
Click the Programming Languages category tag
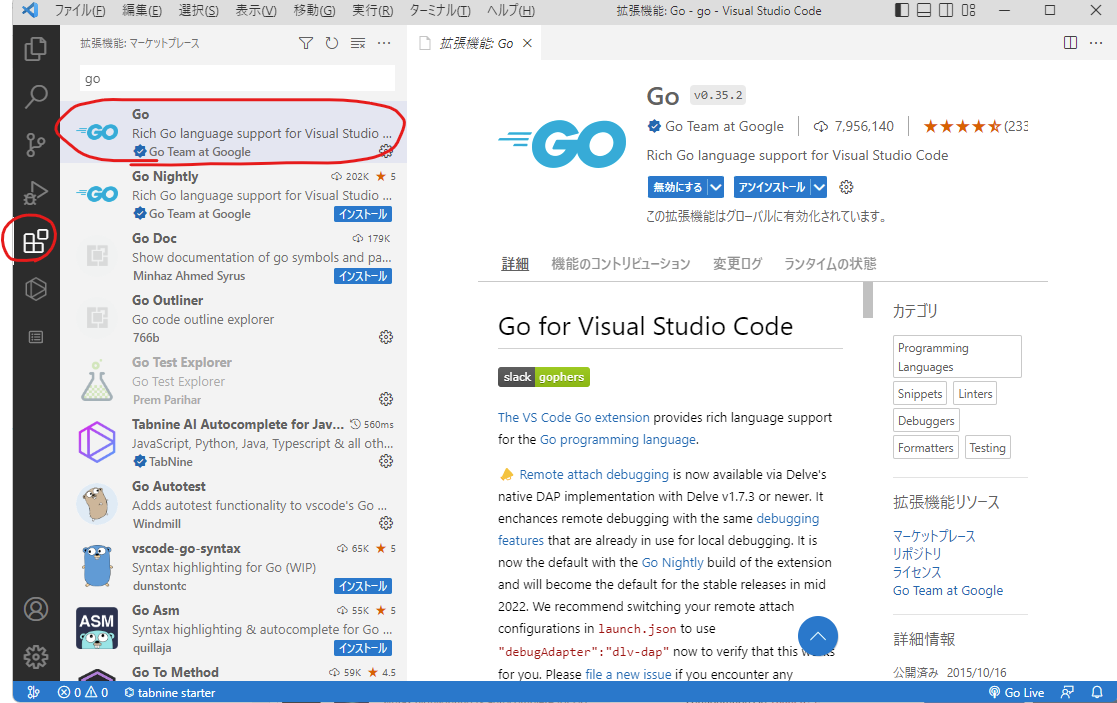tap(957, 357)
